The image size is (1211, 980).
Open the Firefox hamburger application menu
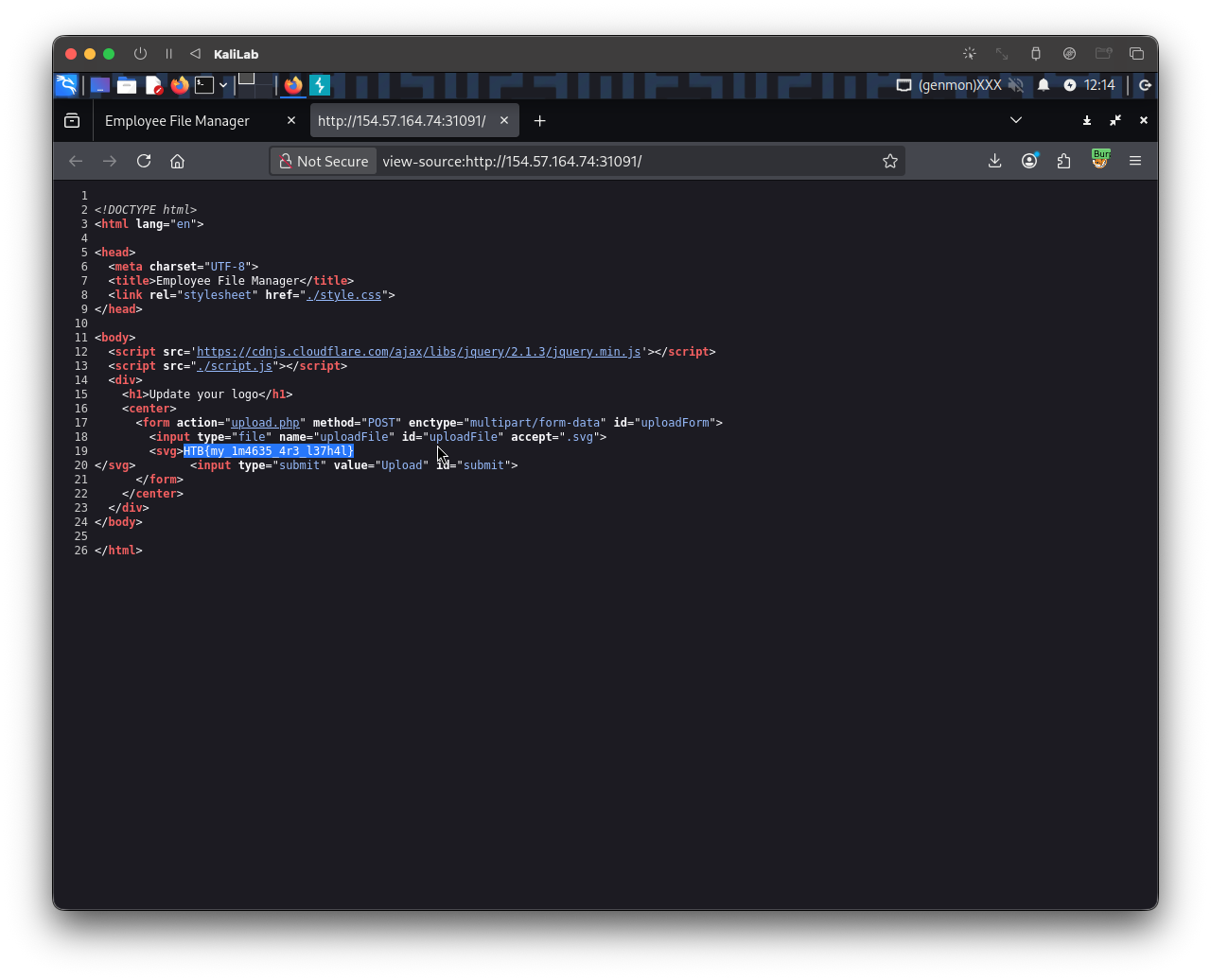tap(1134, 161)
